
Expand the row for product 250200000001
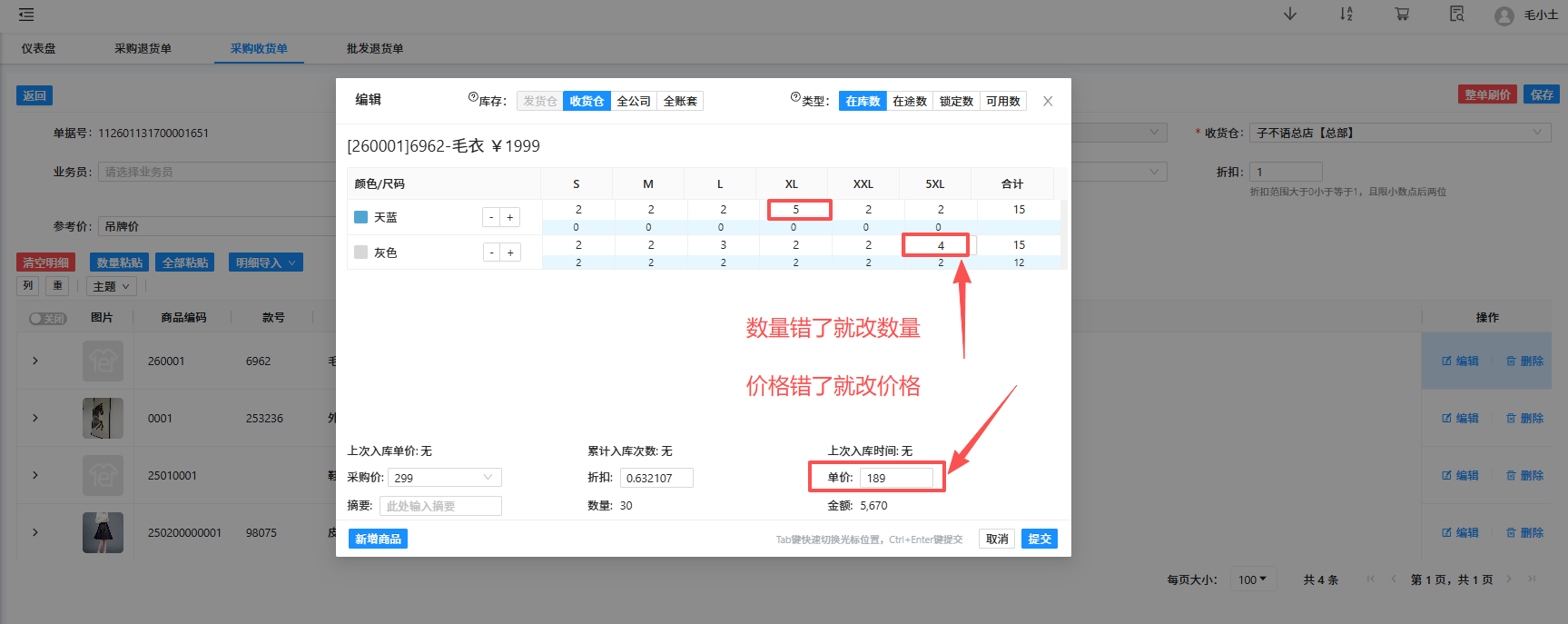pyautogui.click(x=35, y=532)
